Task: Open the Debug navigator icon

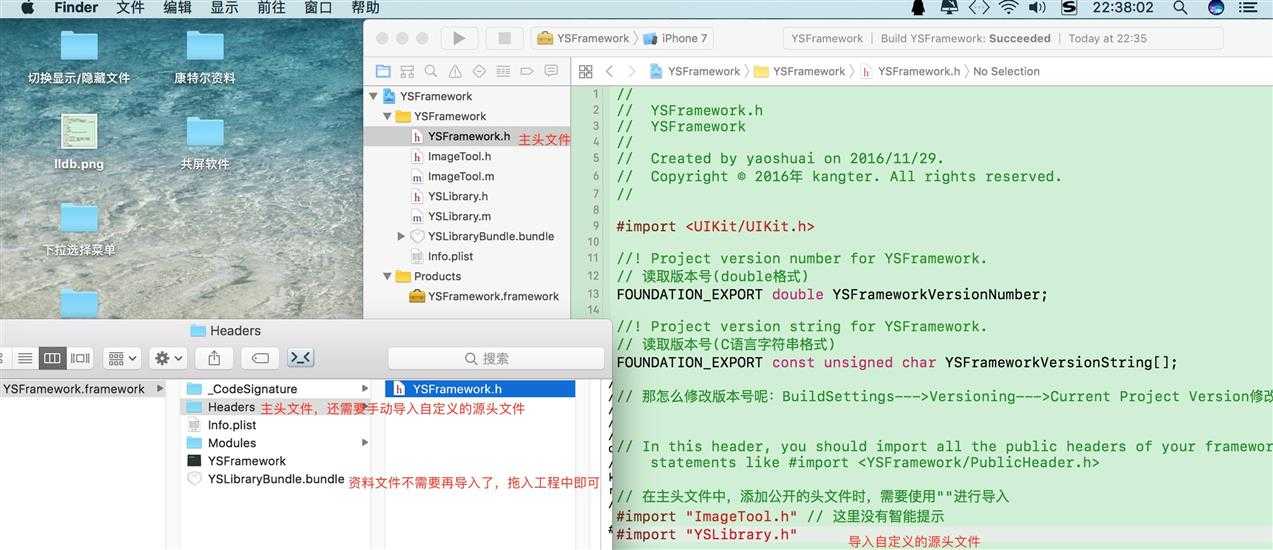Action: click(x=503, y=71)
